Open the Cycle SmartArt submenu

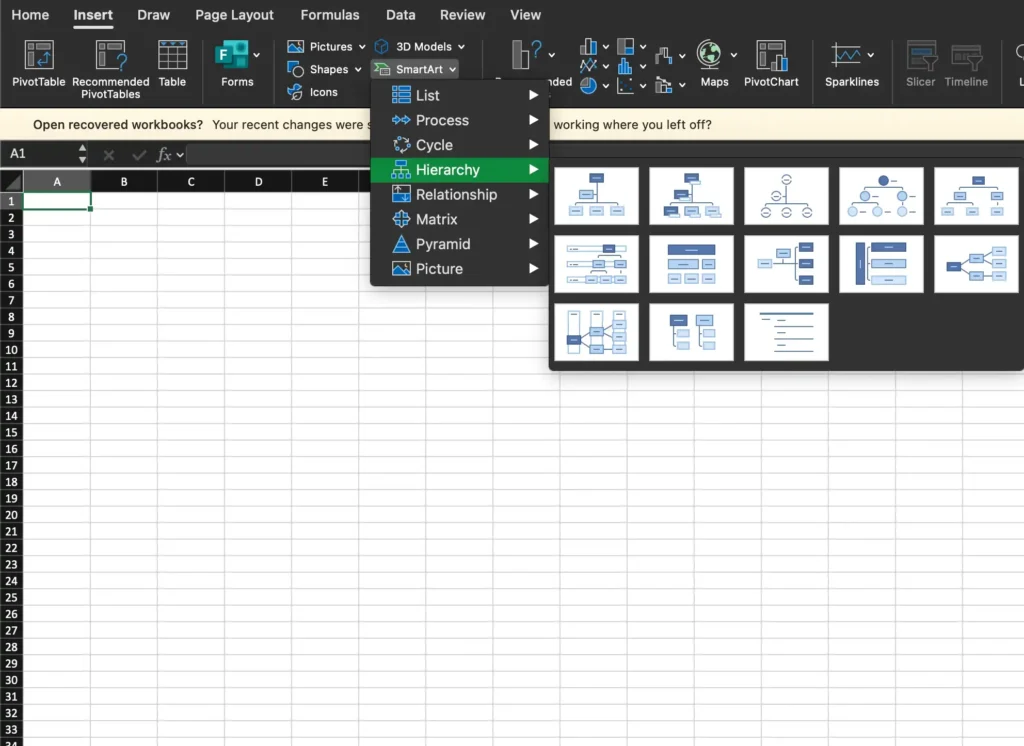click(459, 145)
